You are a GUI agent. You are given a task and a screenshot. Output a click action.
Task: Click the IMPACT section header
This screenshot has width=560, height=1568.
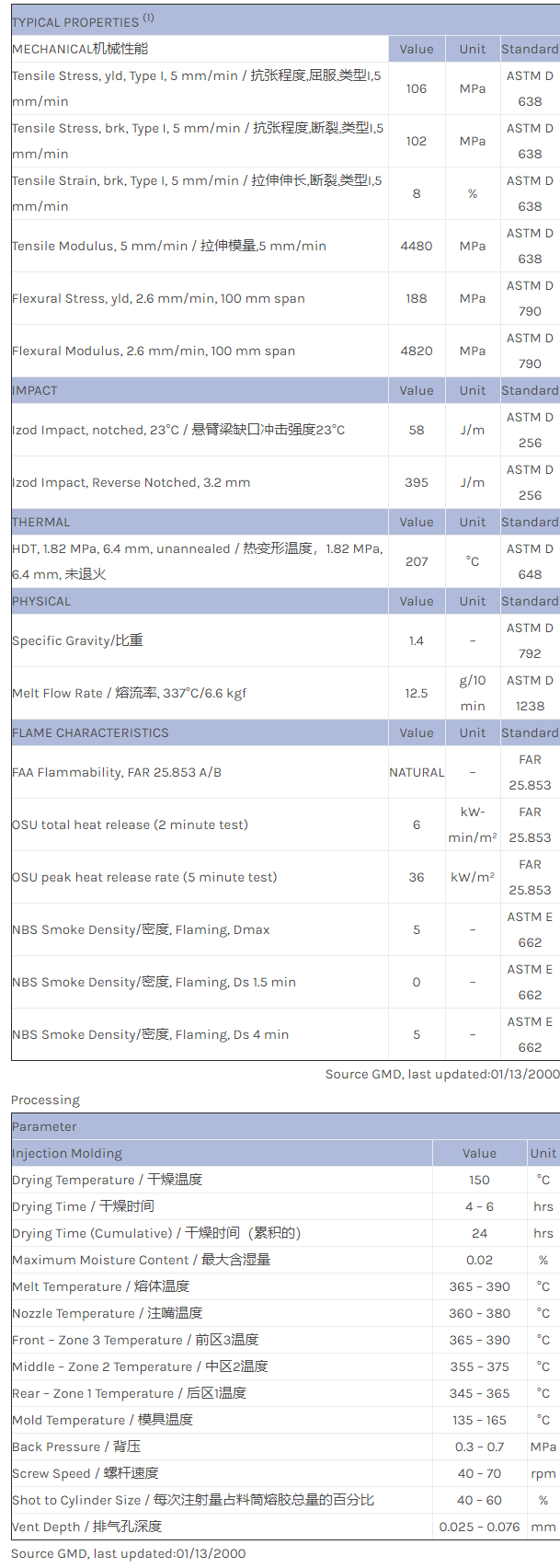pos(35,390)
